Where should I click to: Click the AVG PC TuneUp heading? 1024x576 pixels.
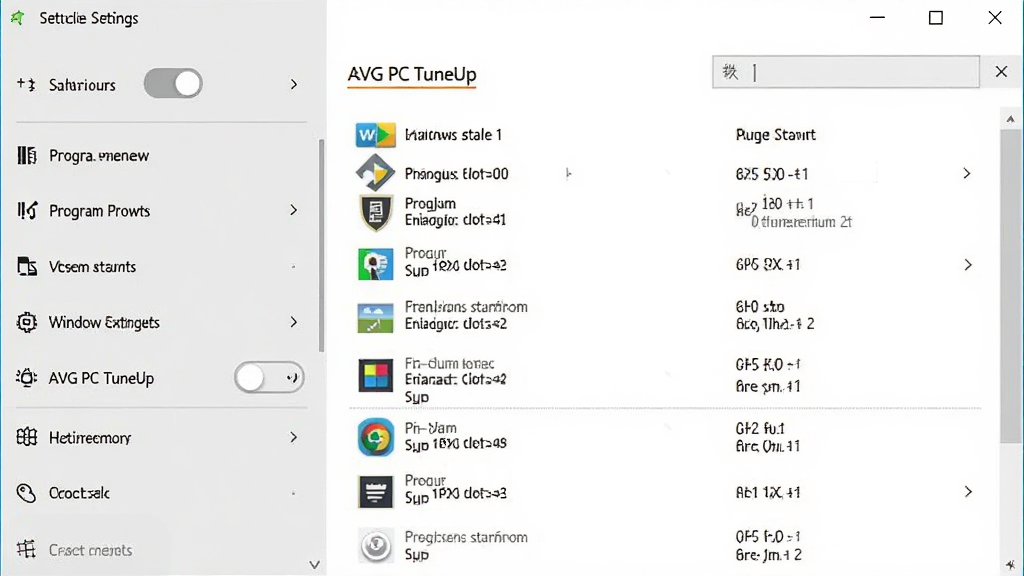coord(412,74)
